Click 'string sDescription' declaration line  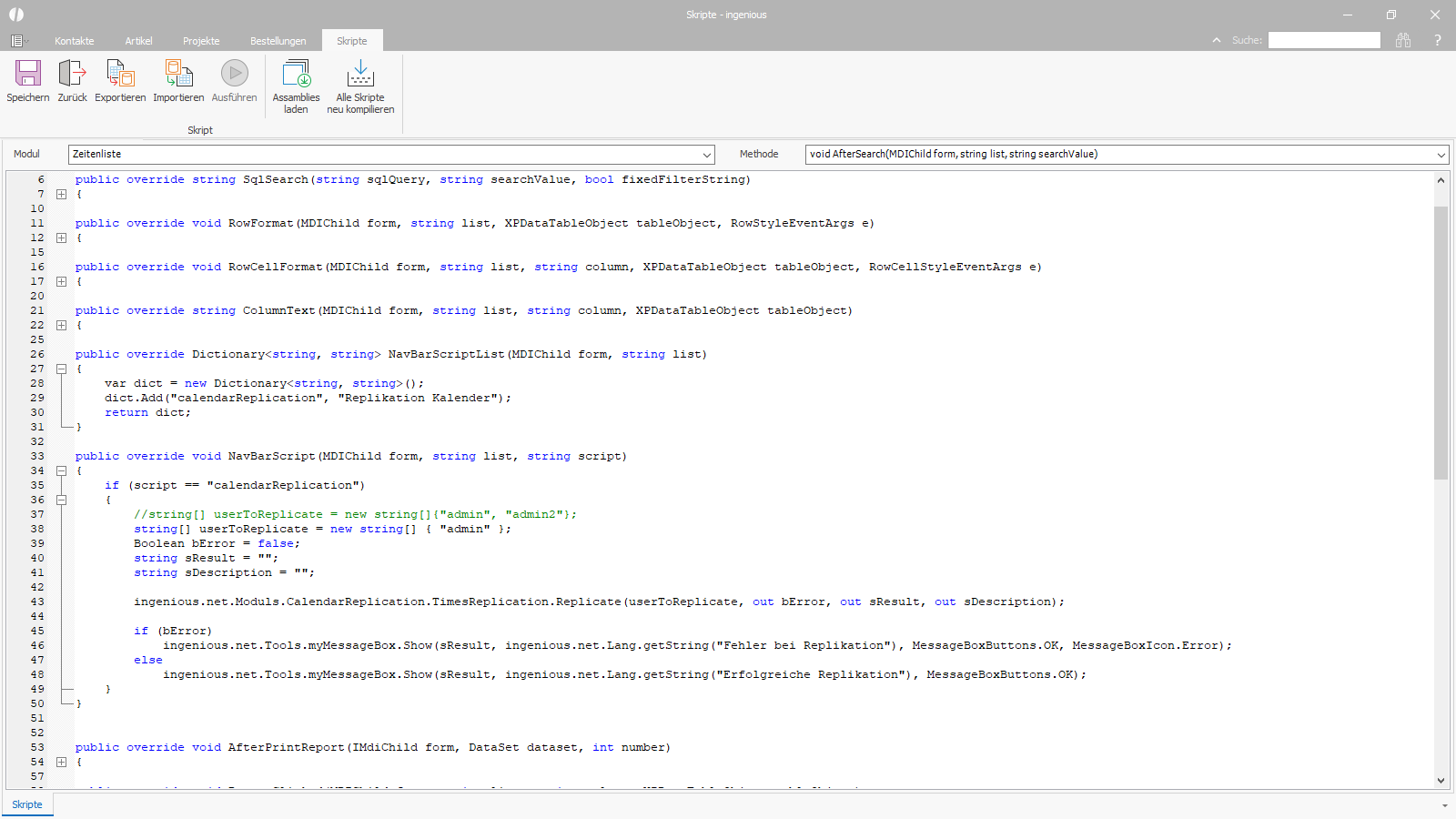click(224, 572)
